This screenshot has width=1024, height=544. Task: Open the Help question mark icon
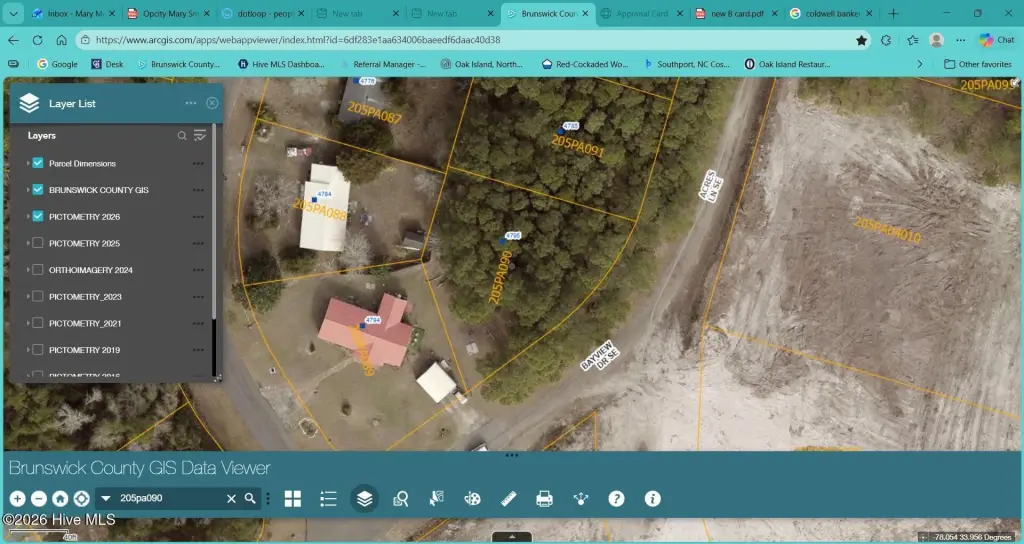(x=616, y=499)
